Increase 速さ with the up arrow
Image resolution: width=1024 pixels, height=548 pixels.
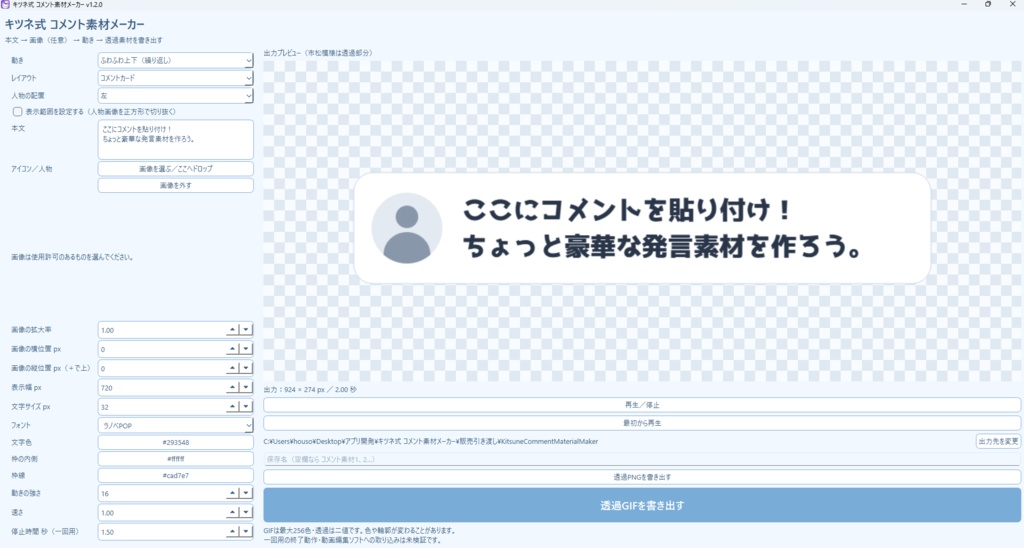click(232, 513)
